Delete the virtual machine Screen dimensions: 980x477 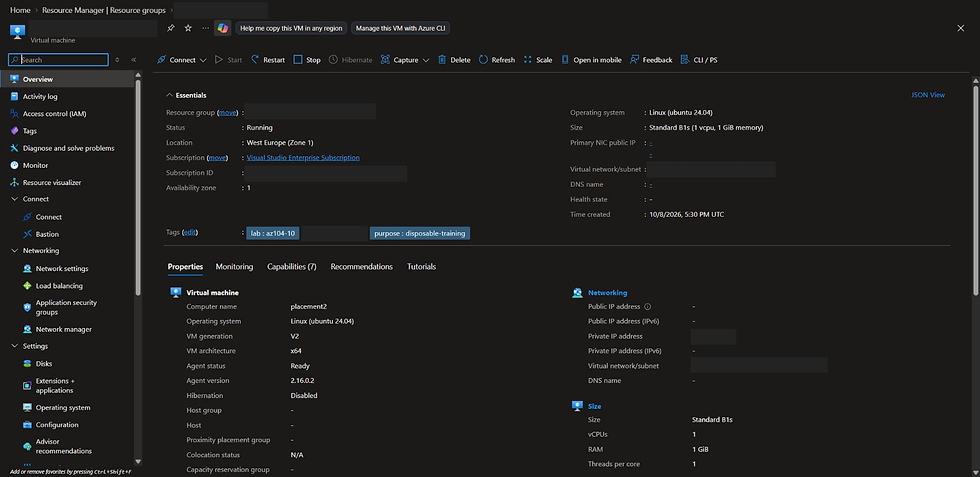click(x=454, y=60)
